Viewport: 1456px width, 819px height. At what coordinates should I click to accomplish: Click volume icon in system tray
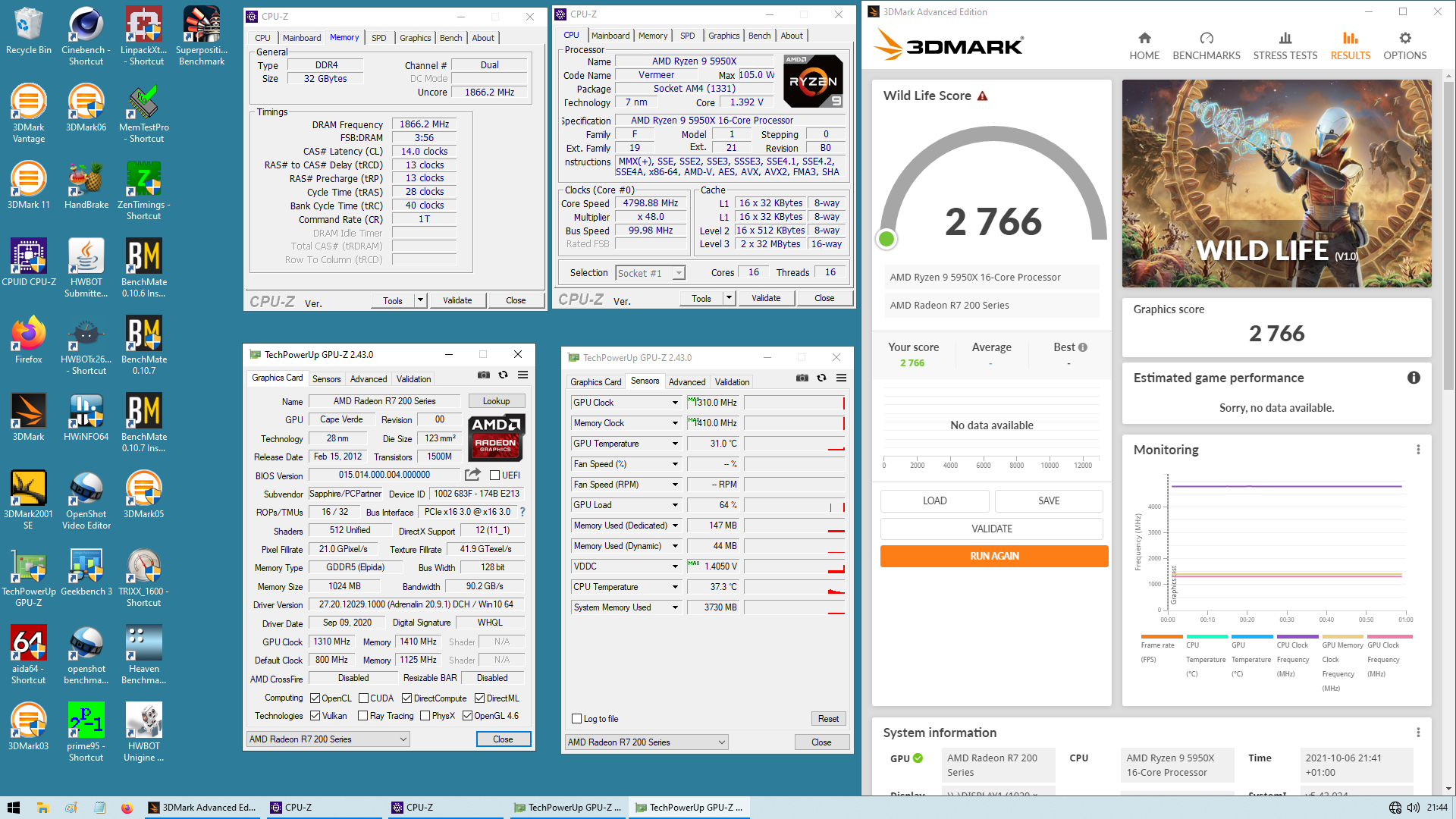tap(1413, 808)
